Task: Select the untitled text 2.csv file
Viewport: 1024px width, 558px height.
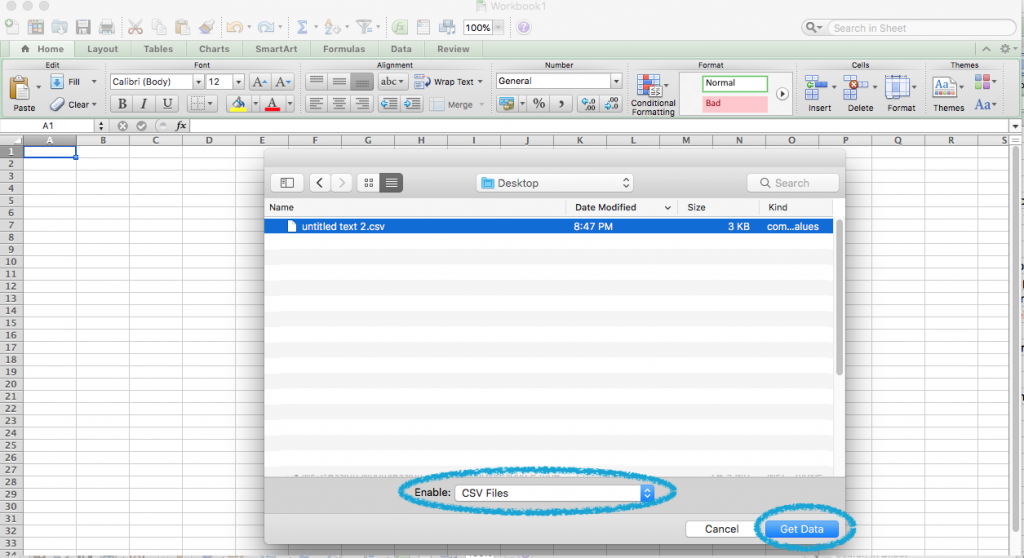Action: [x=343, y=227]
